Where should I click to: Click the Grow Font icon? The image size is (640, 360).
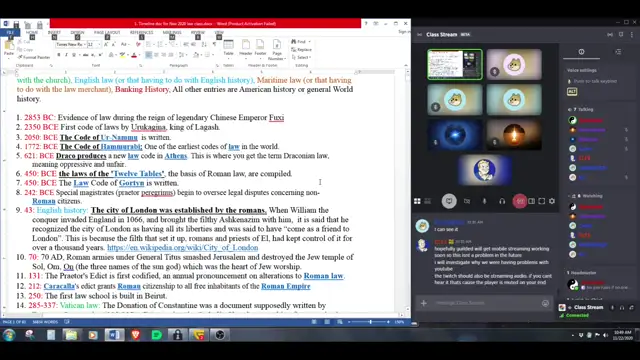click(106, 44)
